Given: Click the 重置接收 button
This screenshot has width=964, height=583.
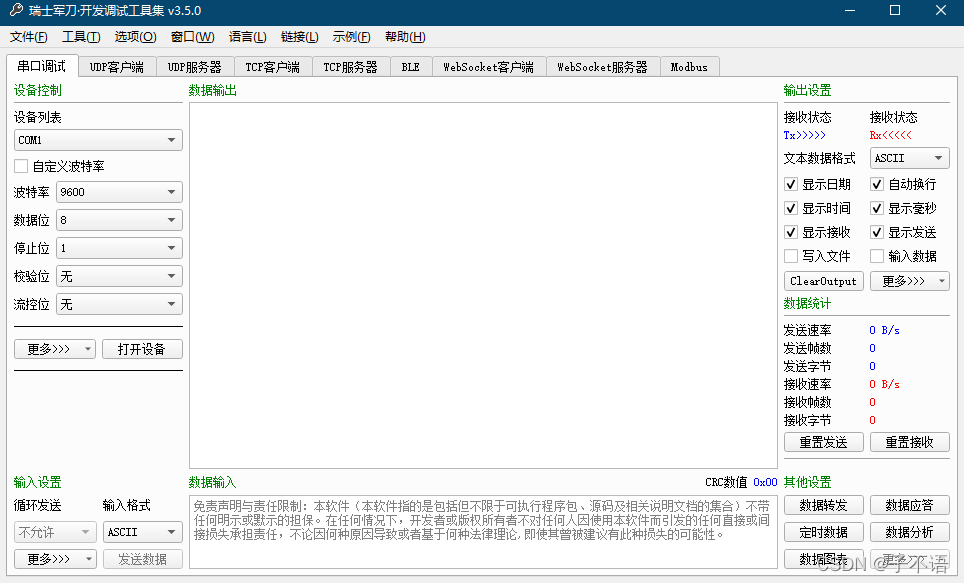Looking at the screenshot, I should coord(910,442).
